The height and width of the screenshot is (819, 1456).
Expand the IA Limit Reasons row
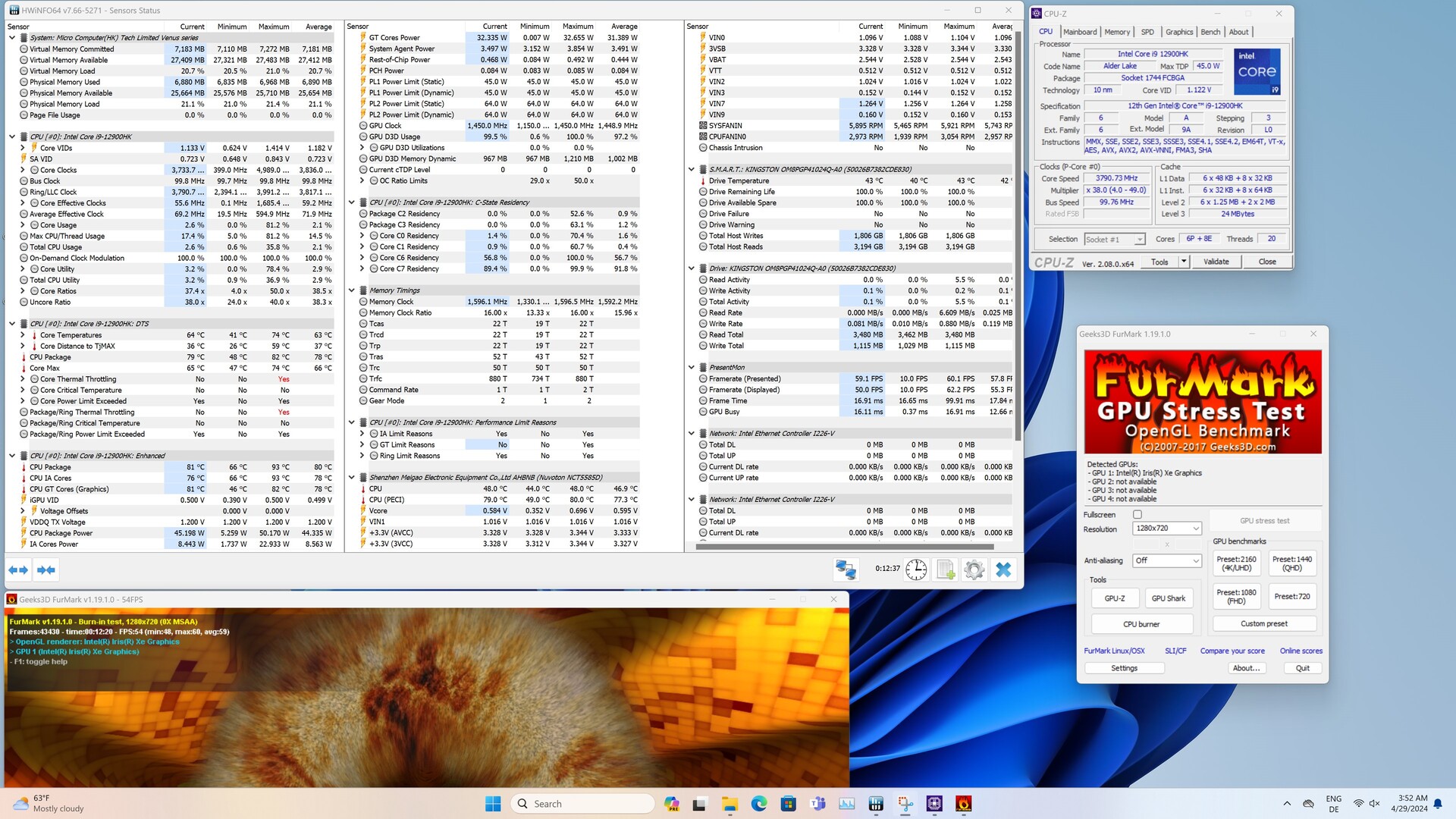[x=362, y=434]
